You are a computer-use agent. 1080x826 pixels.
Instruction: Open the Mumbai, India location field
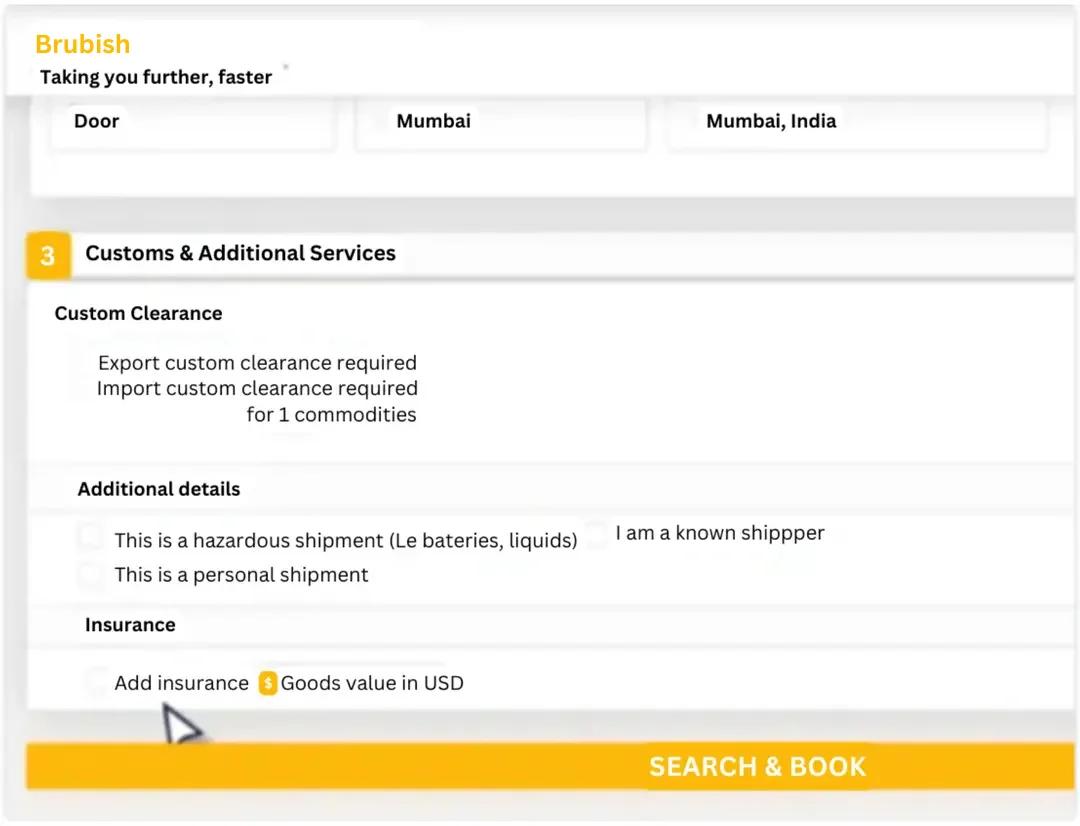pos(856,123)
